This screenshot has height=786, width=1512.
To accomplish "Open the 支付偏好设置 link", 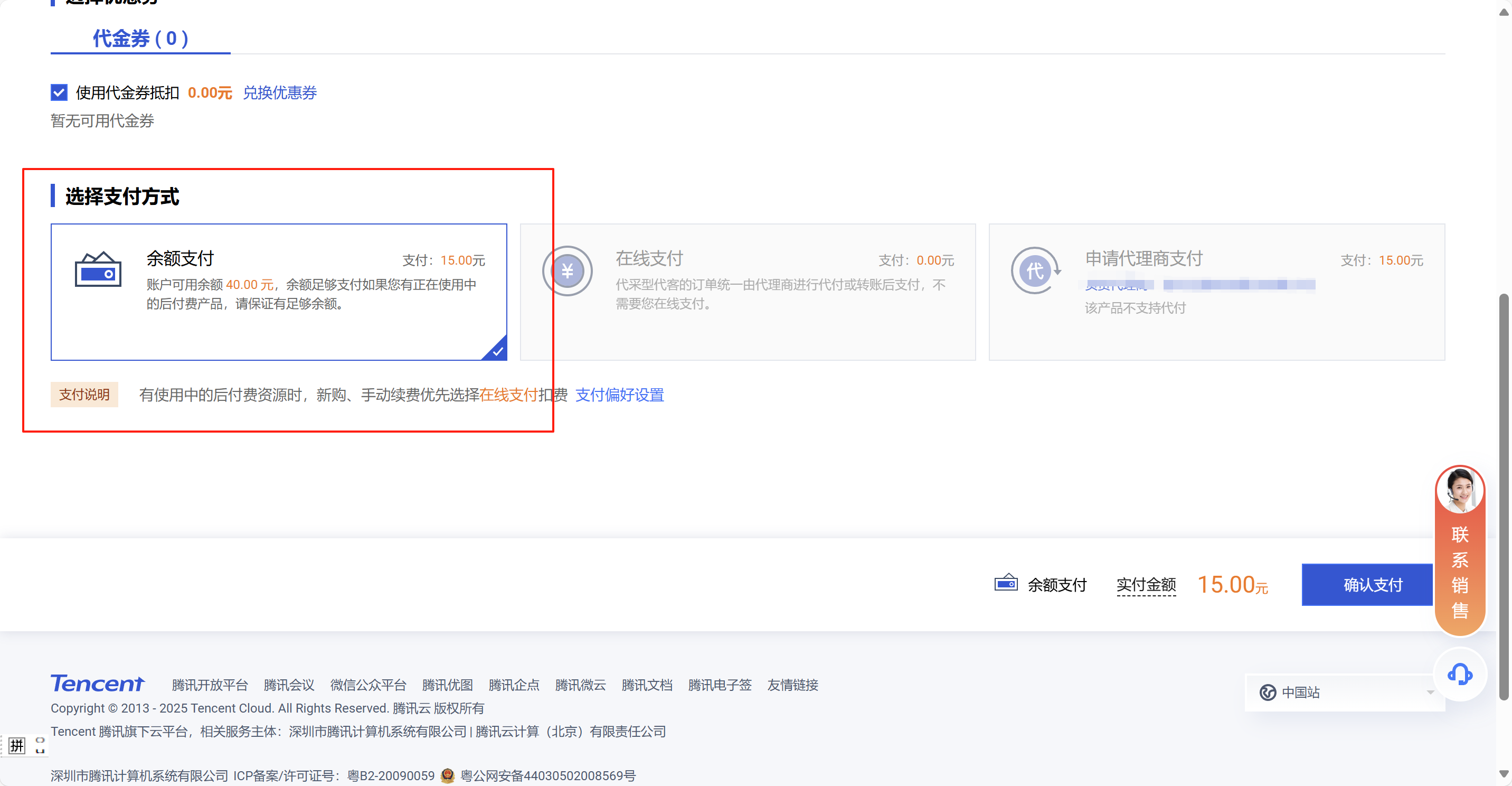I will 620,395.
